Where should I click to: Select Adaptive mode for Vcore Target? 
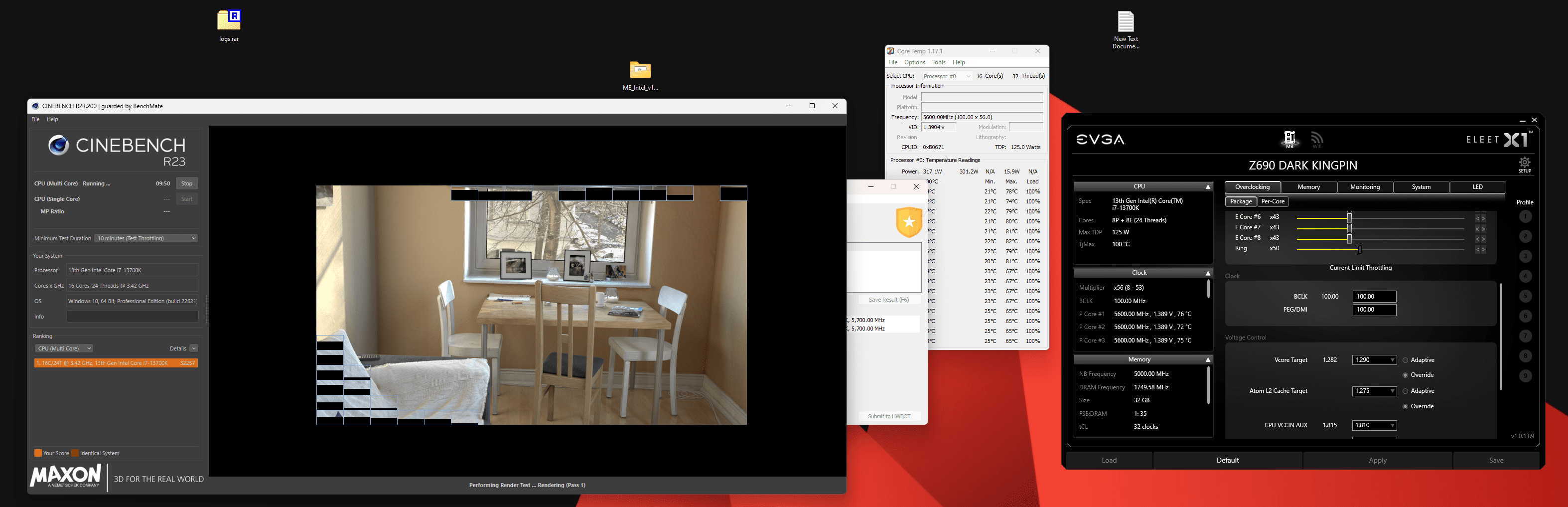pyautogui.click(x=1406, y=360)
